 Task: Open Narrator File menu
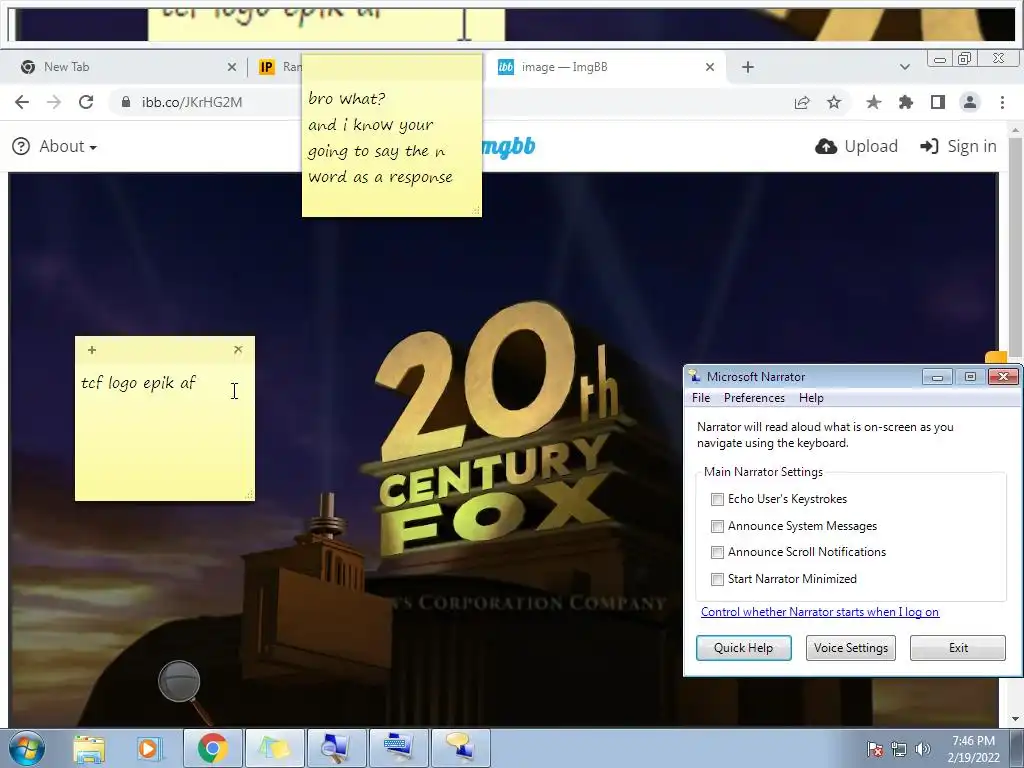point(701,398)
